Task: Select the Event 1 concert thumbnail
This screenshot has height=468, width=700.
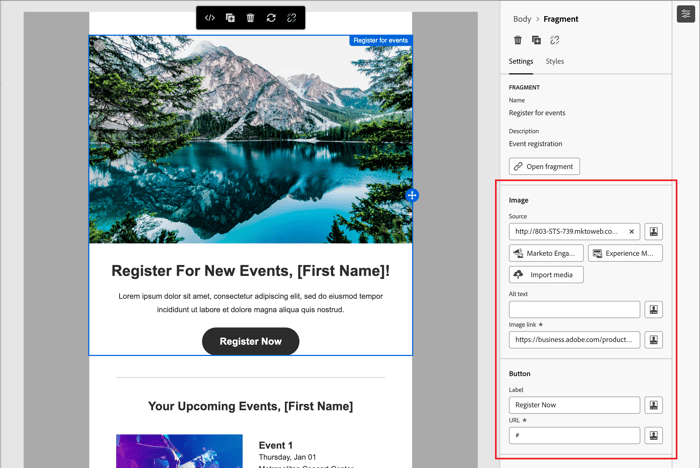Action: [x=179, y=451]
